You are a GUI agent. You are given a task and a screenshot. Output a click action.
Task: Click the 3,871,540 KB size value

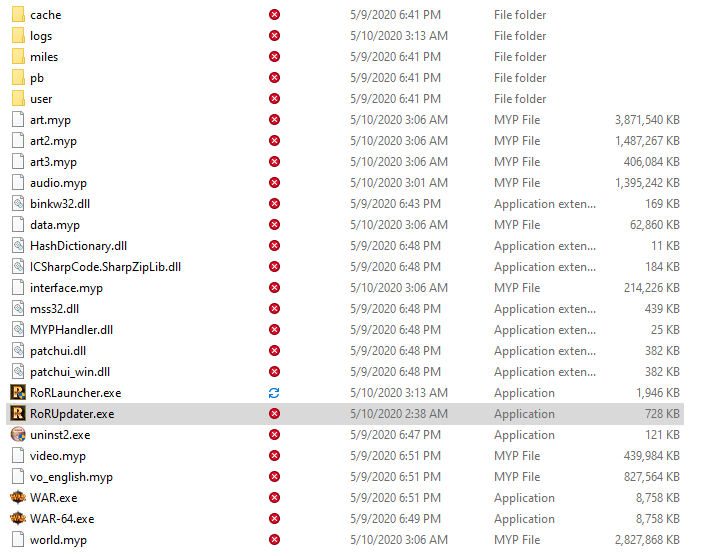(647, 120)
